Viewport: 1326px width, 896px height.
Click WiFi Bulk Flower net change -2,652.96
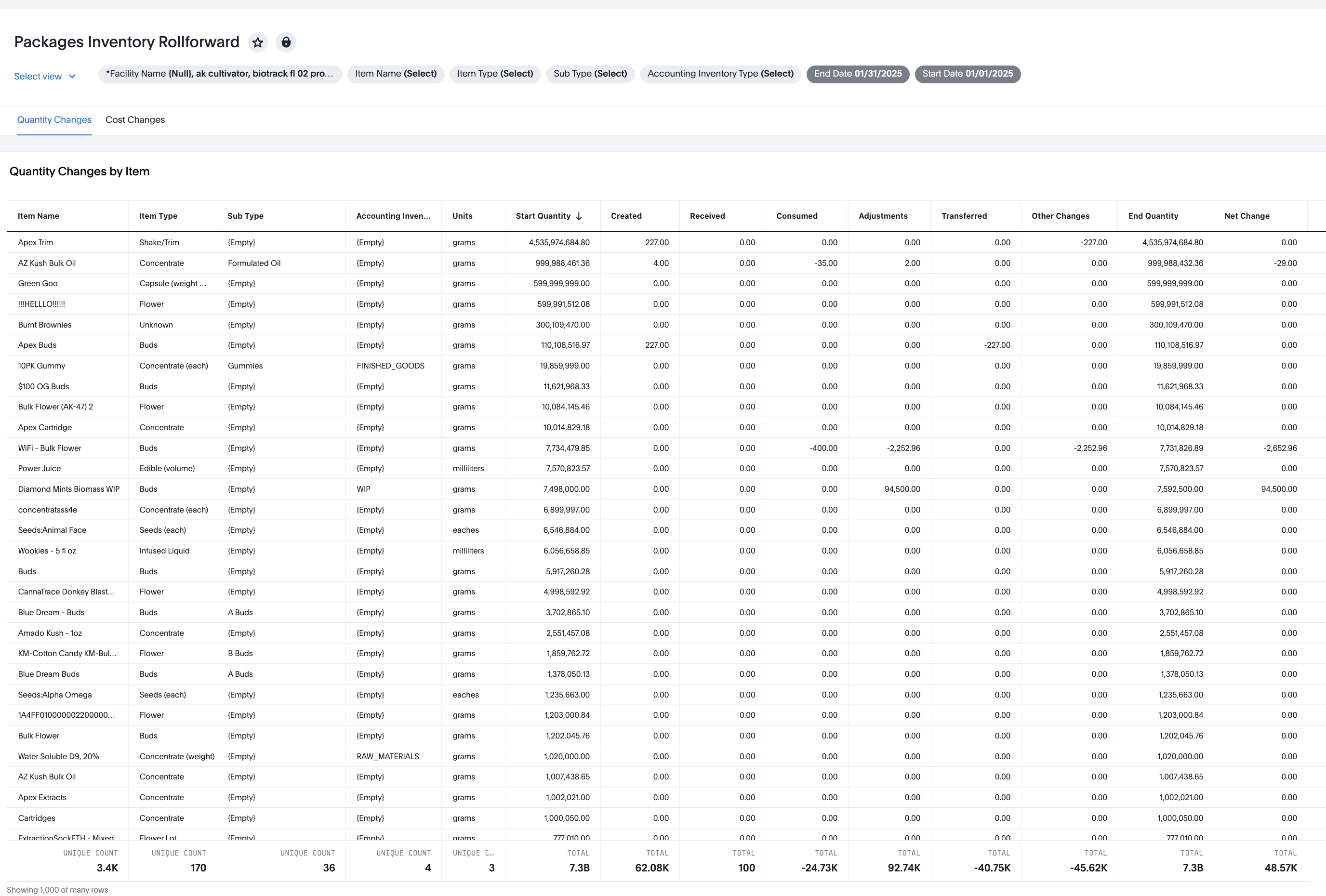[1260, 448]
